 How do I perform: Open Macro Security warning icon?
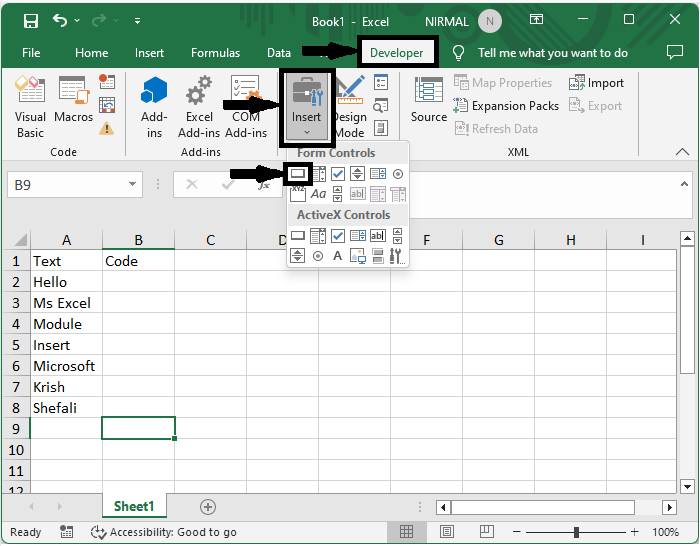click(106, 129)
